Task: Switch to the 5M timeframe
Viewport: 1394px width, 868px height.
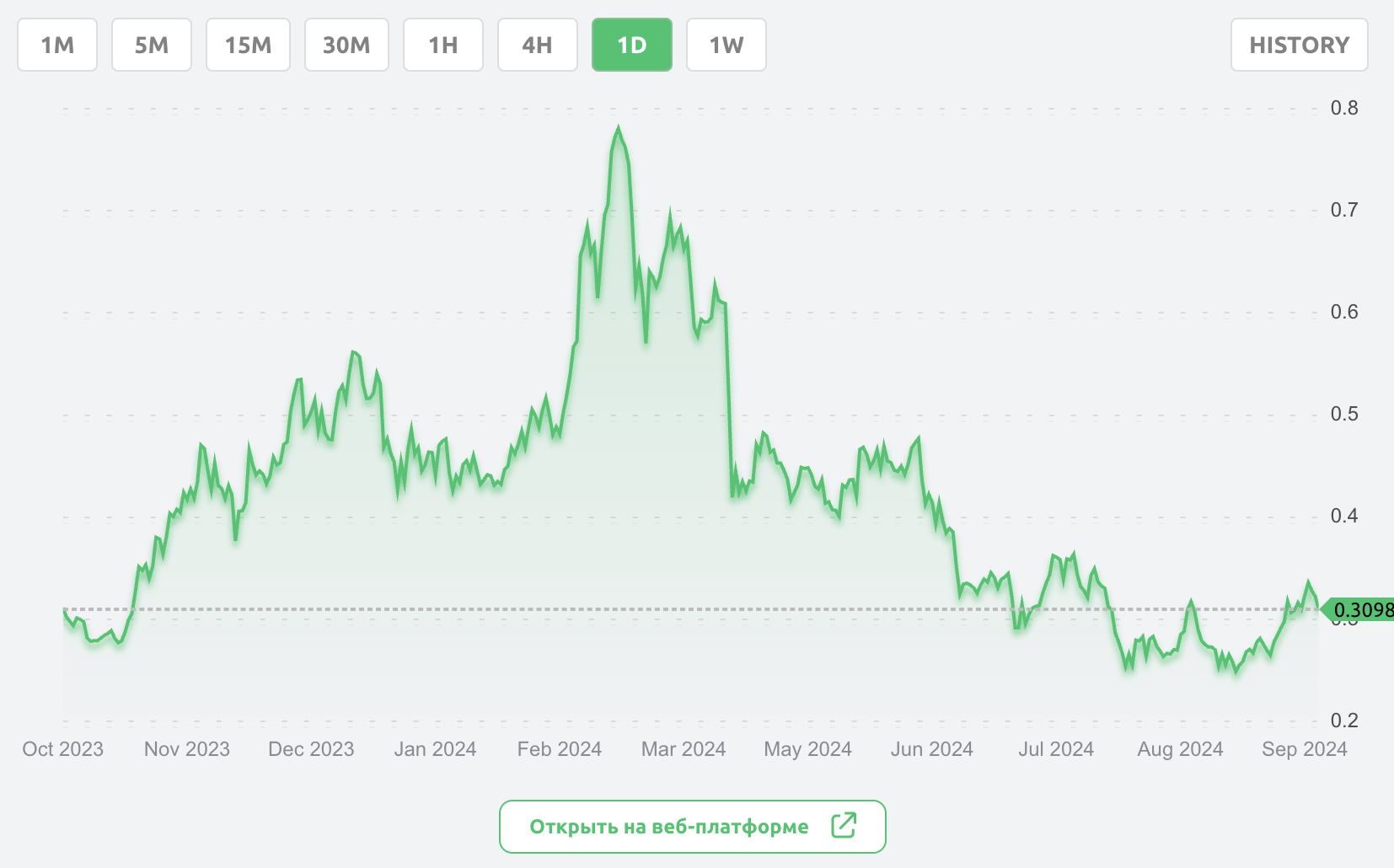Action: (152, 45)
